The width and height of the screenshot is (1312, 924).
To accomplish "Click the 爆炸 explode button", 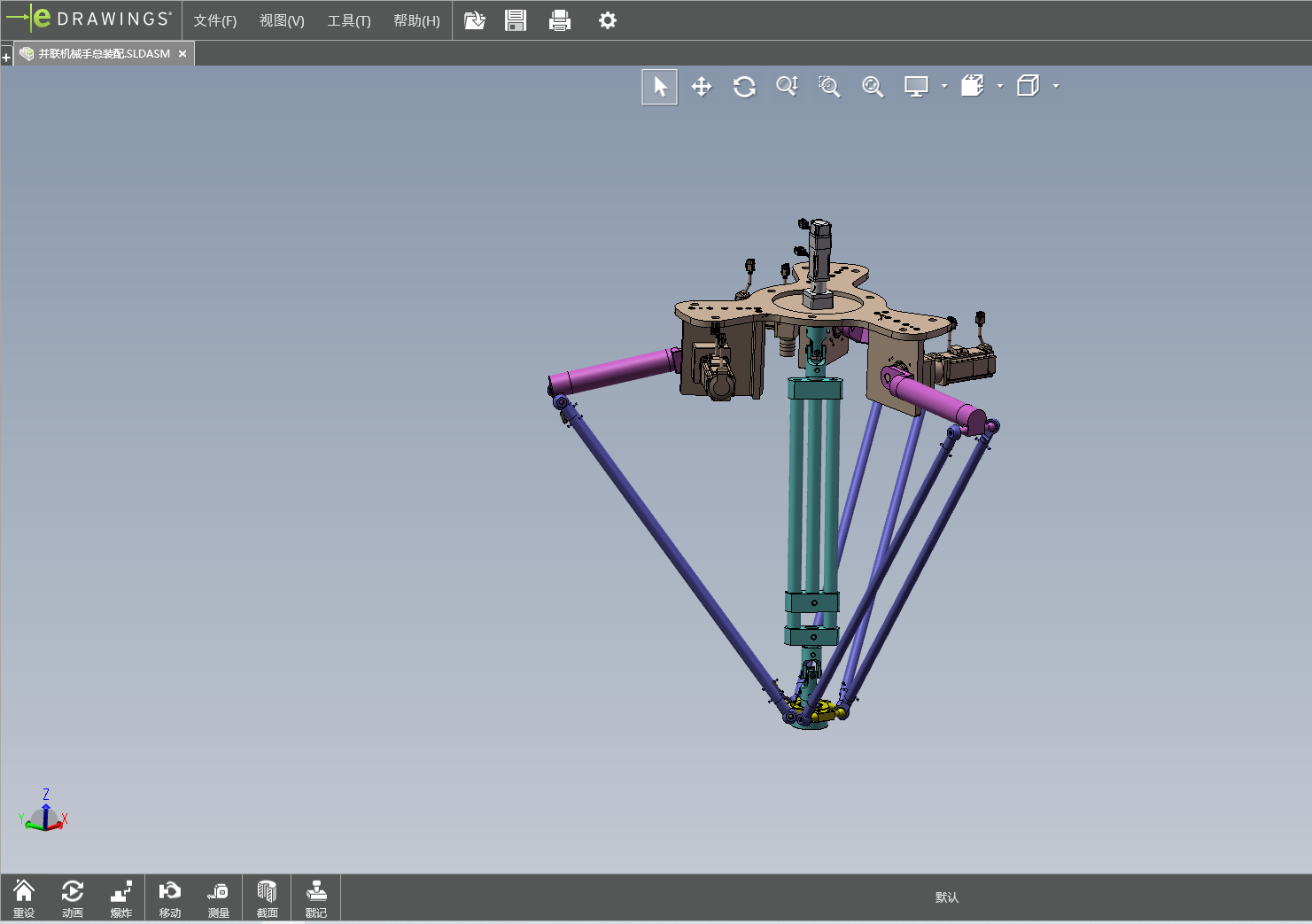I will (x=121, y=898).
